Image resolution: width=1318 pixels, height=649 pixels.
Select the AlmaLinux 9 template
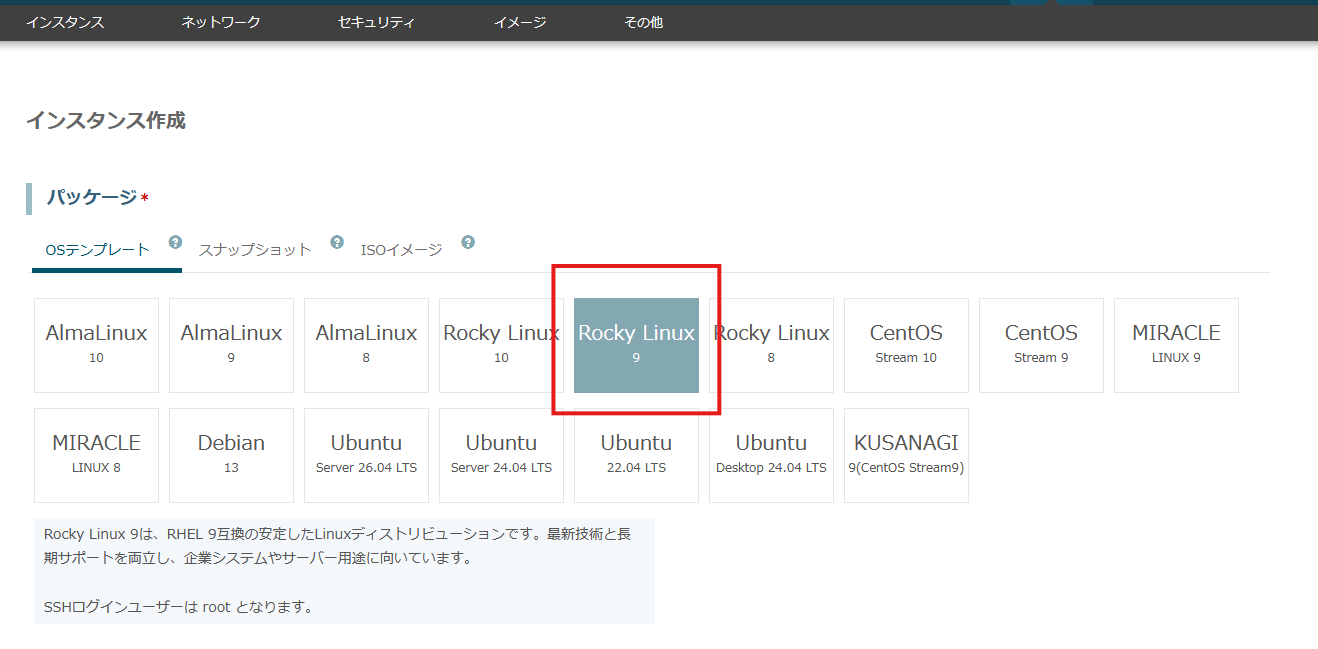(231, 345)
